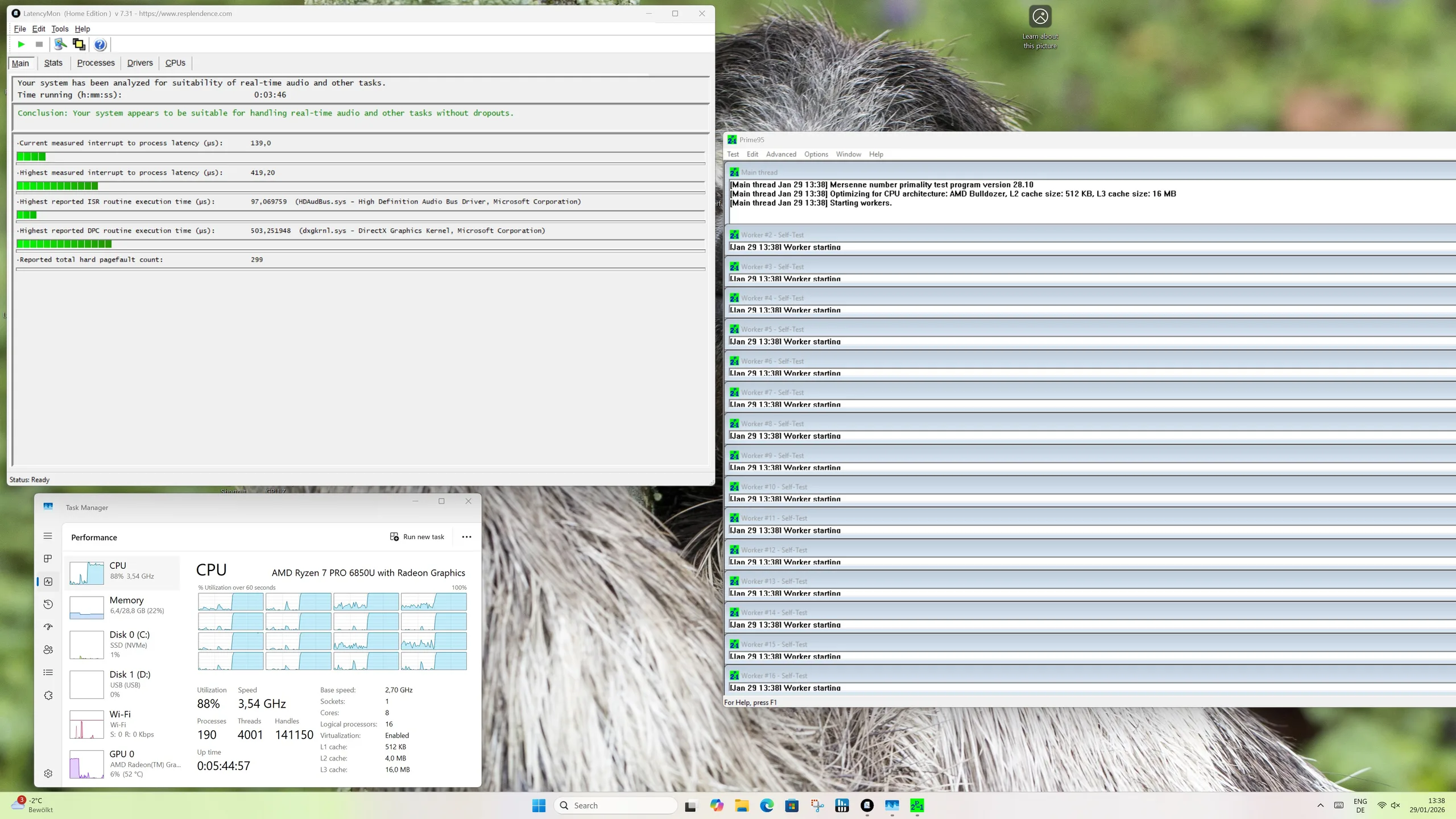Open Task Manager Users icon
The height and width of the screenshot is (819, 1456).
point(48,650)
